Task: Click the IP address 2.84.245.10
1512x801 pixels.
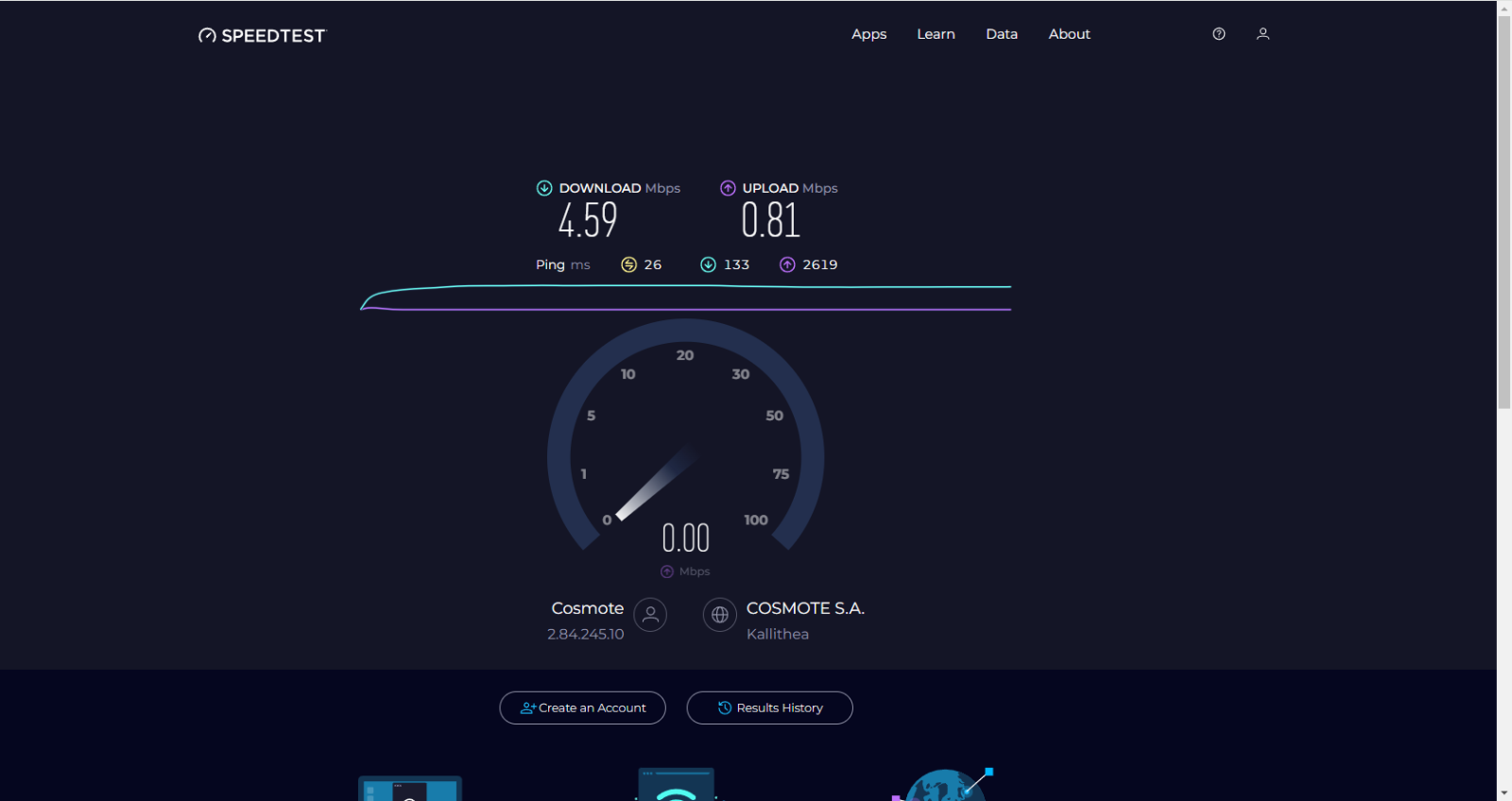Action: 585,634
